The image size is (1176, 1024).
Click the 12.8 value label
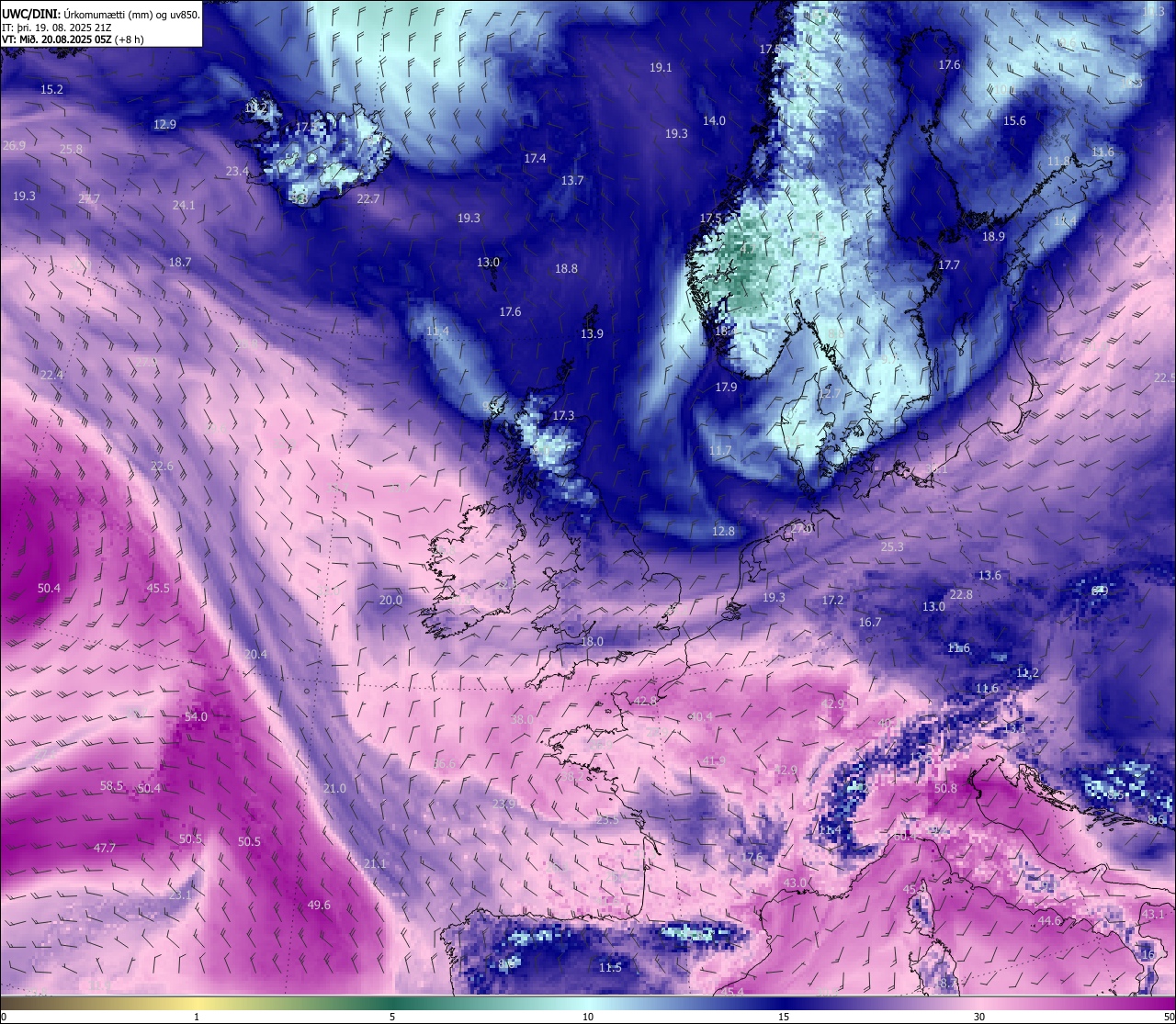point(723,531)
